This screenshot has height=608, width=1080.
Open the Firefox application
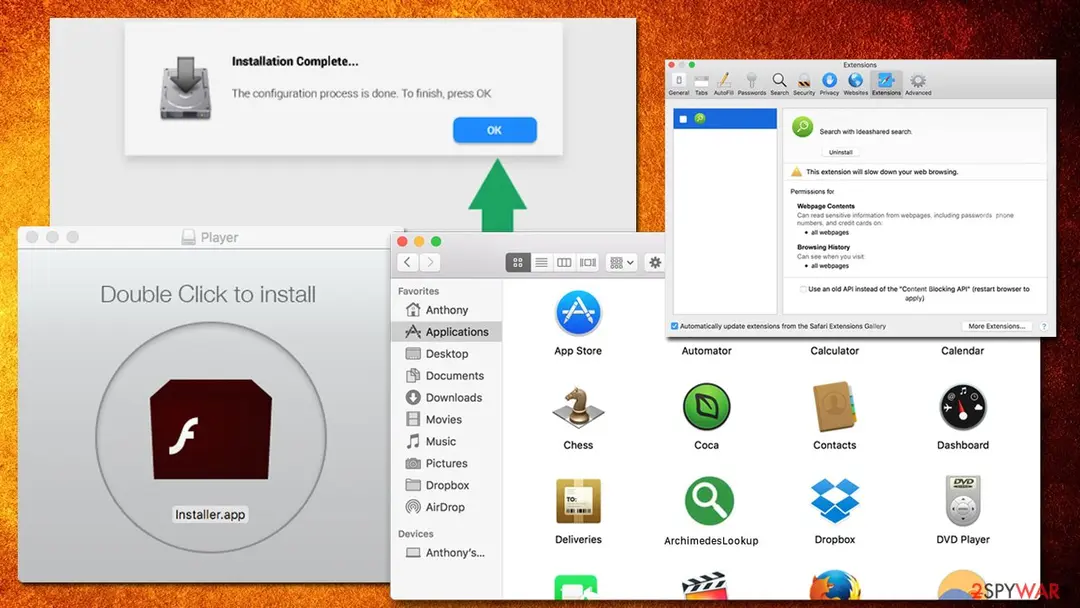834,587
